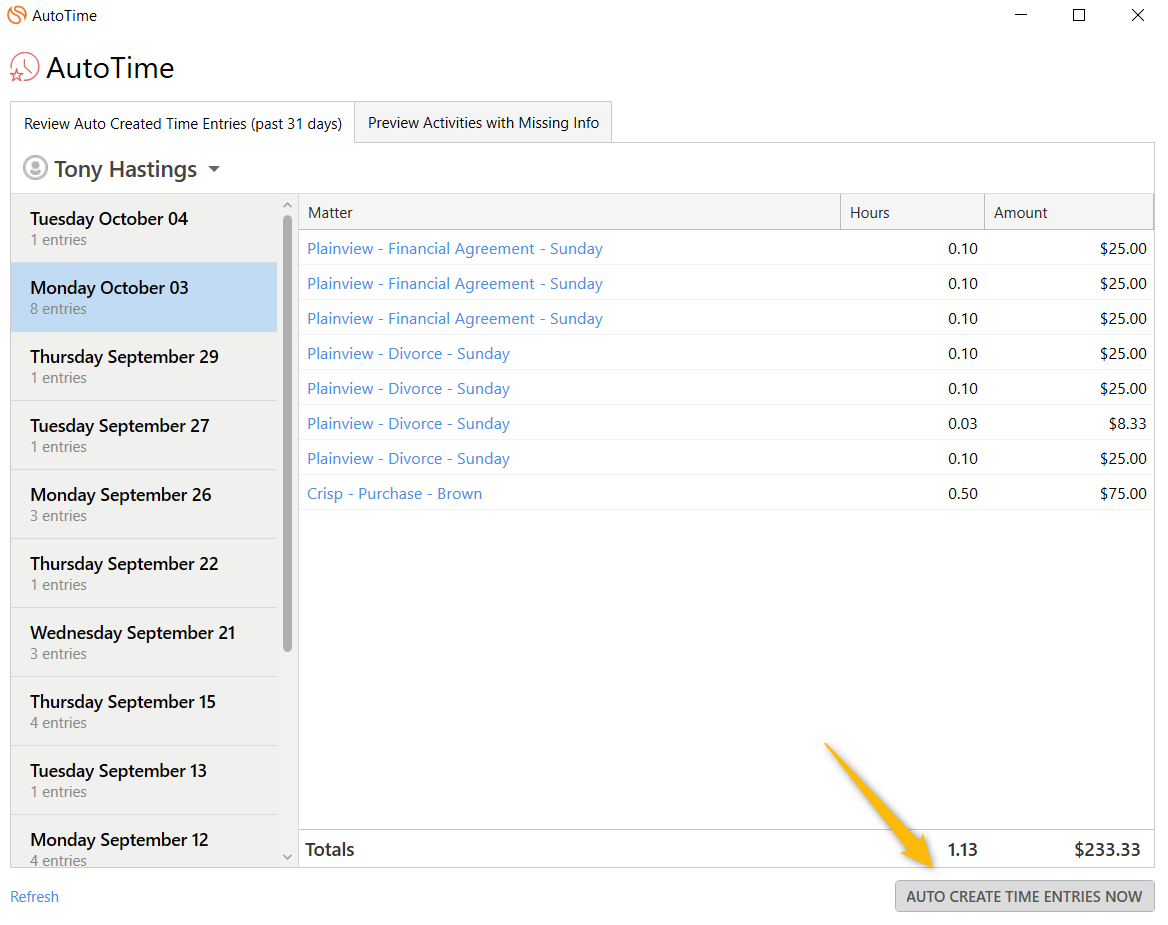Open the Tony Hastings user dropdown arrow
Viewport: 1168px width, 925px height.
click(214, 169)
